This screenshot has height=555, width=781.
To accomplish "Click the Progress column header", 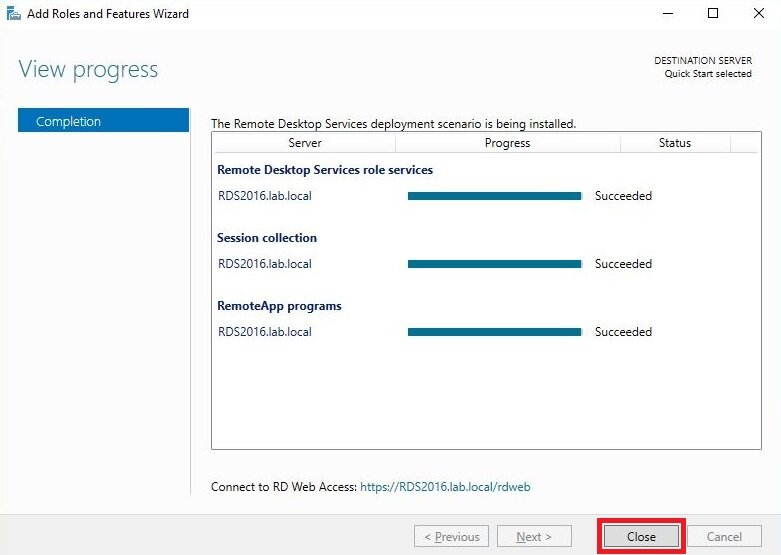I will pos(508,143).
